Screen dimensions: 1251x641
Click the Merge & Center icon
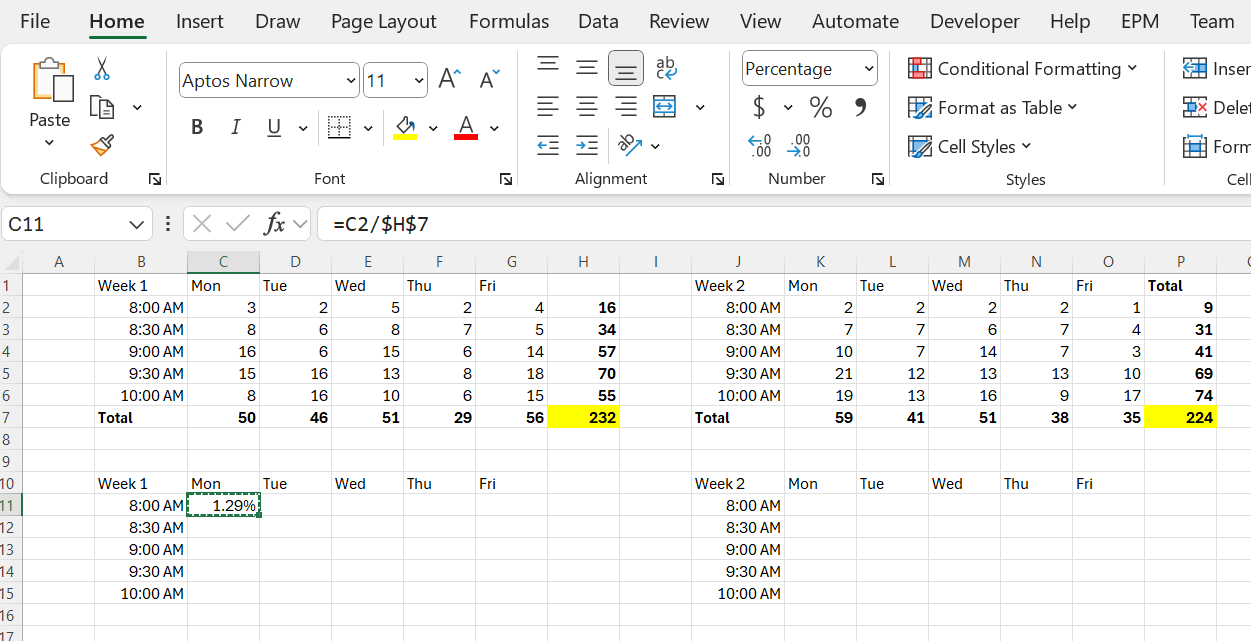665,106
